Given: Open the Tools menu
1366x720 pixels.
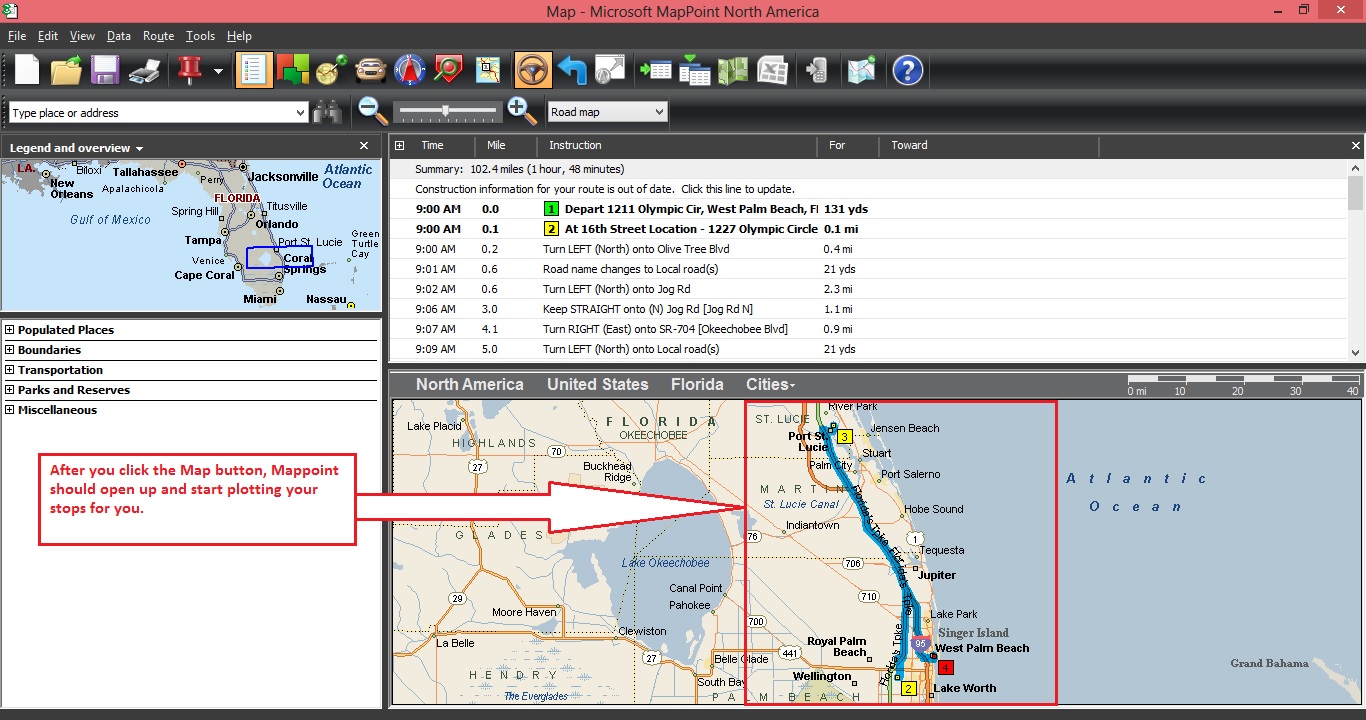Looking at the screenshot, I should [200, 36].
